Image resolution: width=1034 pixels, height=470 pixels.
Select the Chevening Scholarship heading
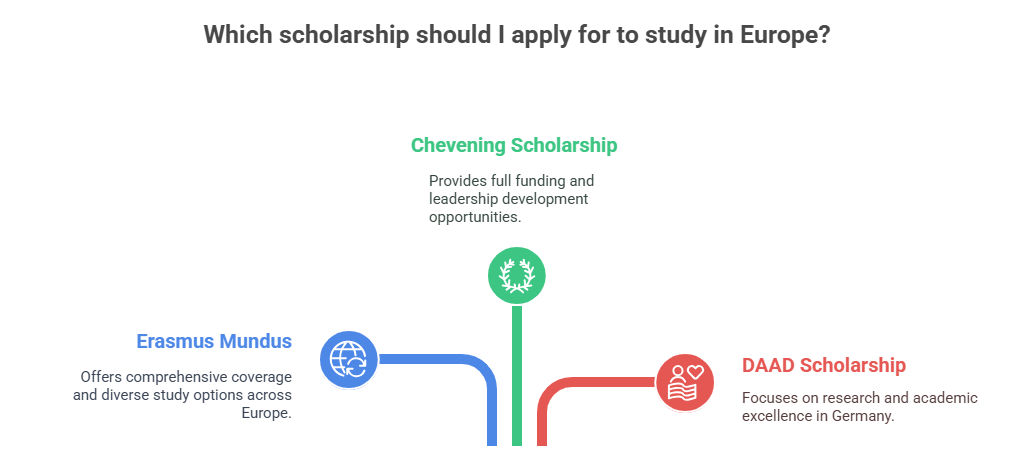(514, 145)
